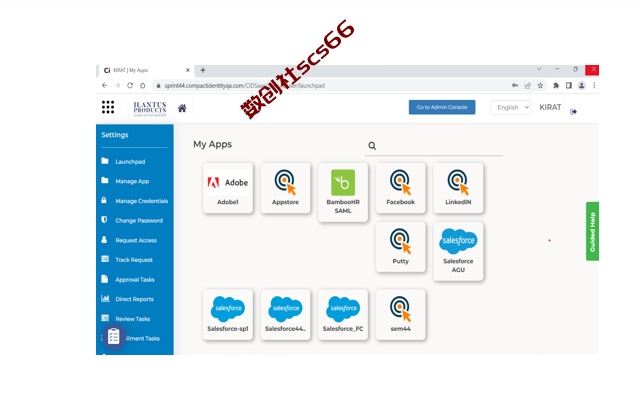This screenshot has width=640, height=400.
Task: Open the browser extensions puzzle icon
Action: pyautogui.click(x=556, y=85)
